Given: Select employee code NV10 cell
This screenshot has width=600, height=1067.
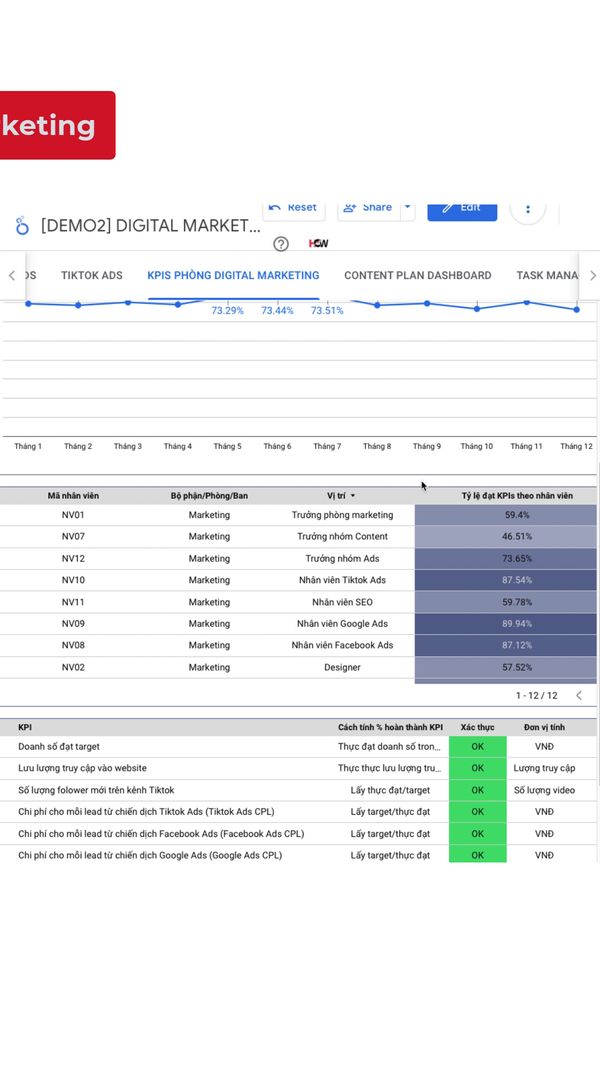Looking at the screenshot, I should tap(73, 580).
